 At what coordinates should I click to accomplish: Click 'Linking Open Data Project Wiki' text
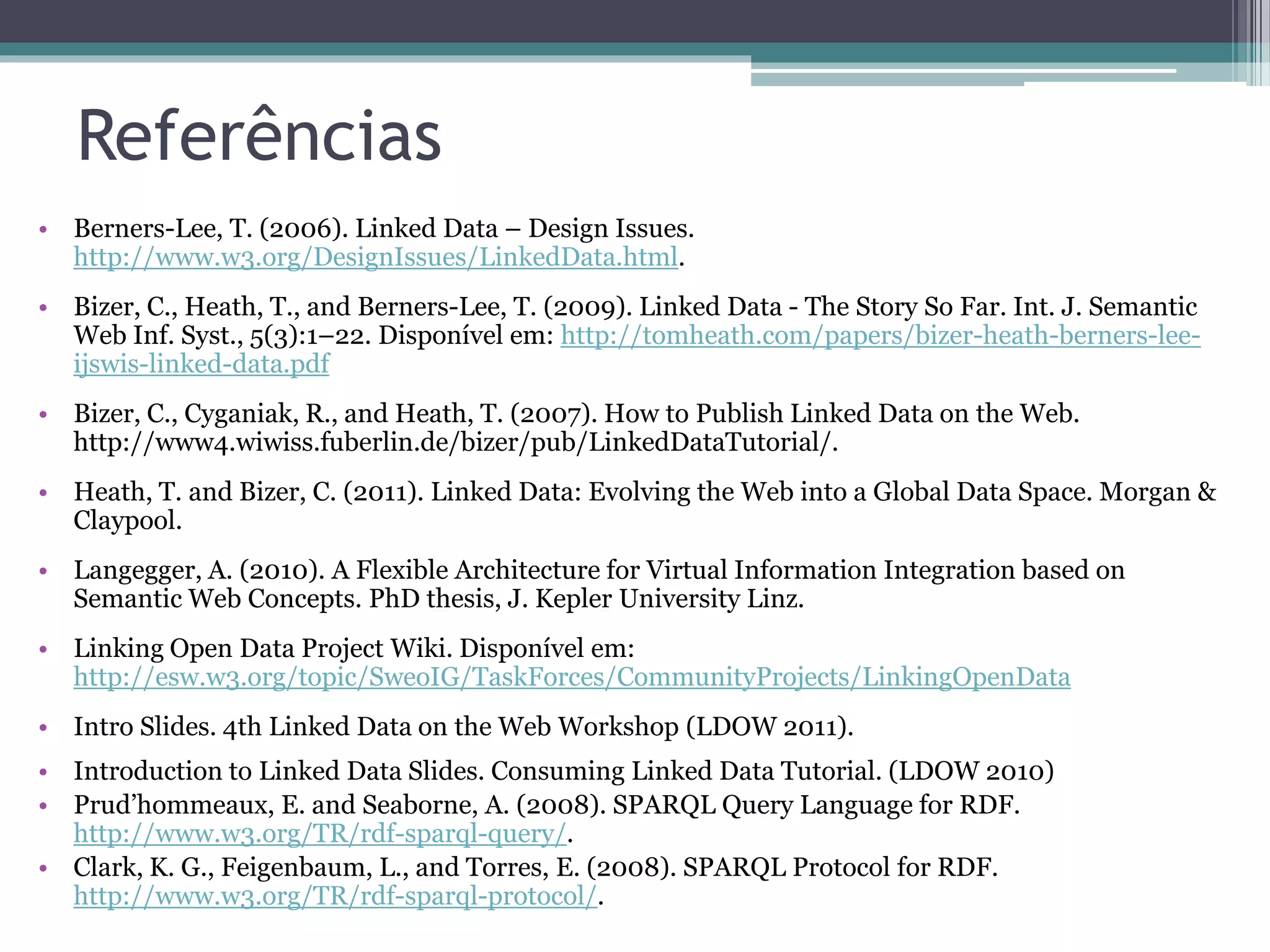tap(263, 648)
